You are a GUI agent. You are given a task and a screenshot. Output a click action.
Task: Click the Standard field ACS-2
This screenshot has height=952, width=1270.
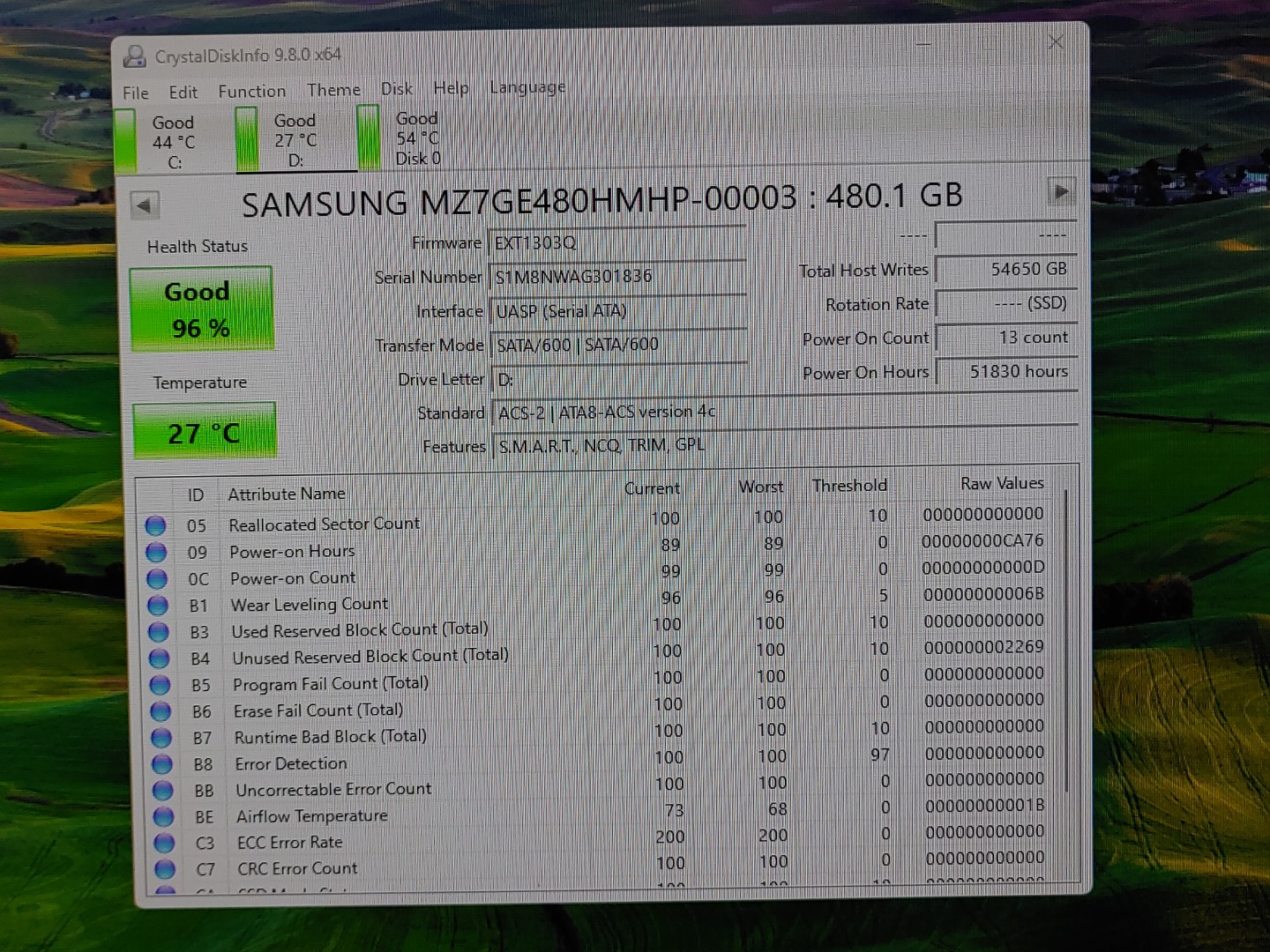tap(785, 411)
